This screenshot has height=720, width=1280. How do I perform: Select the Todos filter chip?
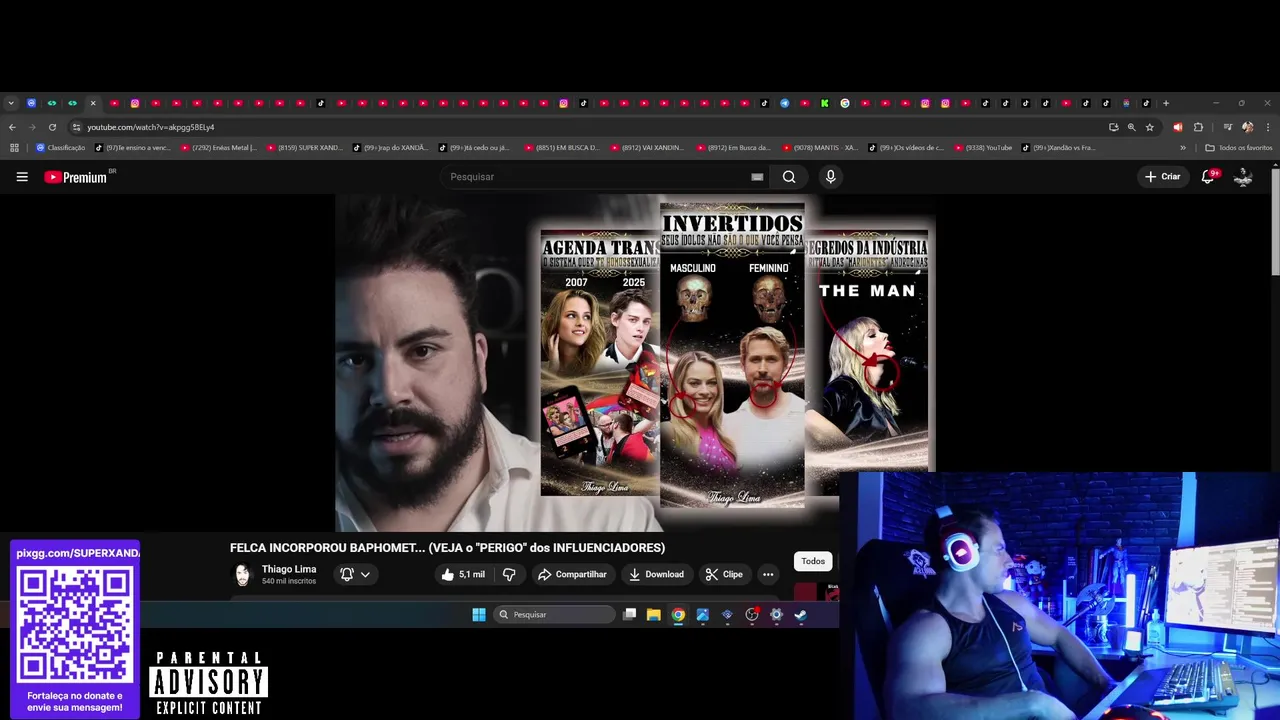[813, 561]
